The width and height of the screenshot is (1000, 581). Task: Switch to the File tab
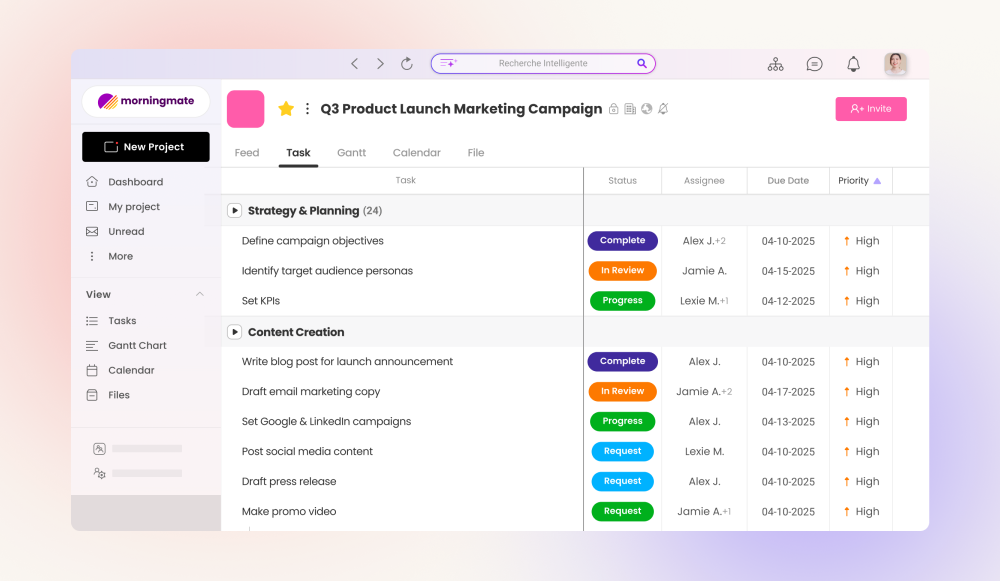(x=476, y=153)
